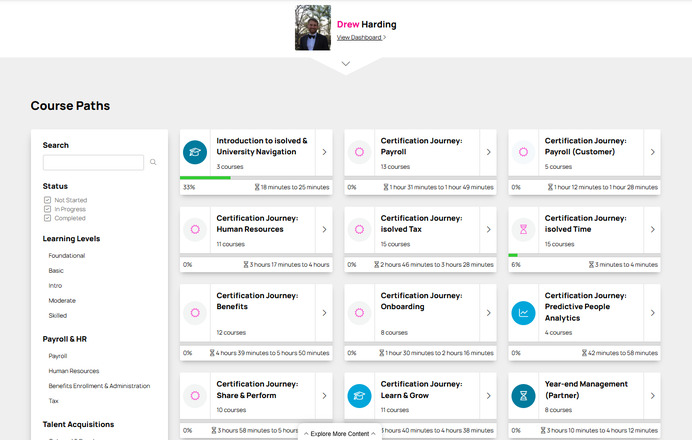Filter by Skilled learning level

(x=58, y=316)
